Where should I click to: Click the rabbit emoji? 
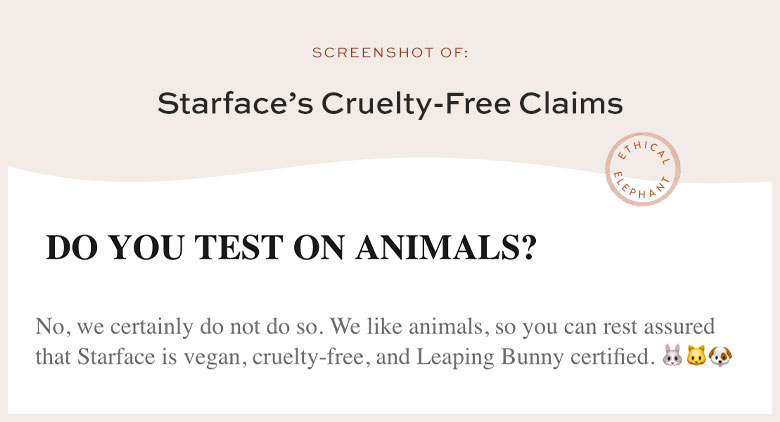point(673,356)
